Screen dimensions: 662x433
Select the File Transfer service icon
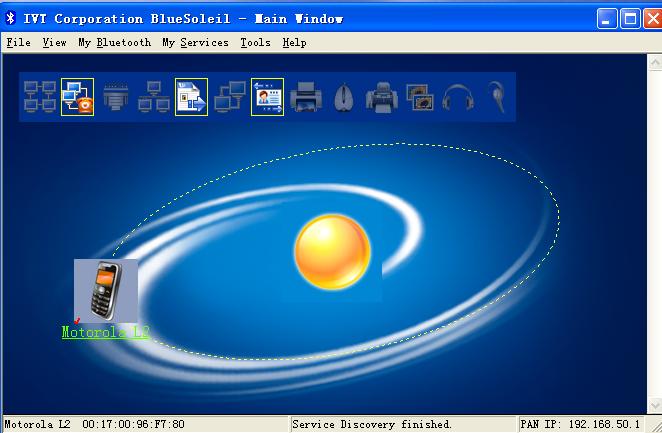pyautogui.click(x=191, y=97)
